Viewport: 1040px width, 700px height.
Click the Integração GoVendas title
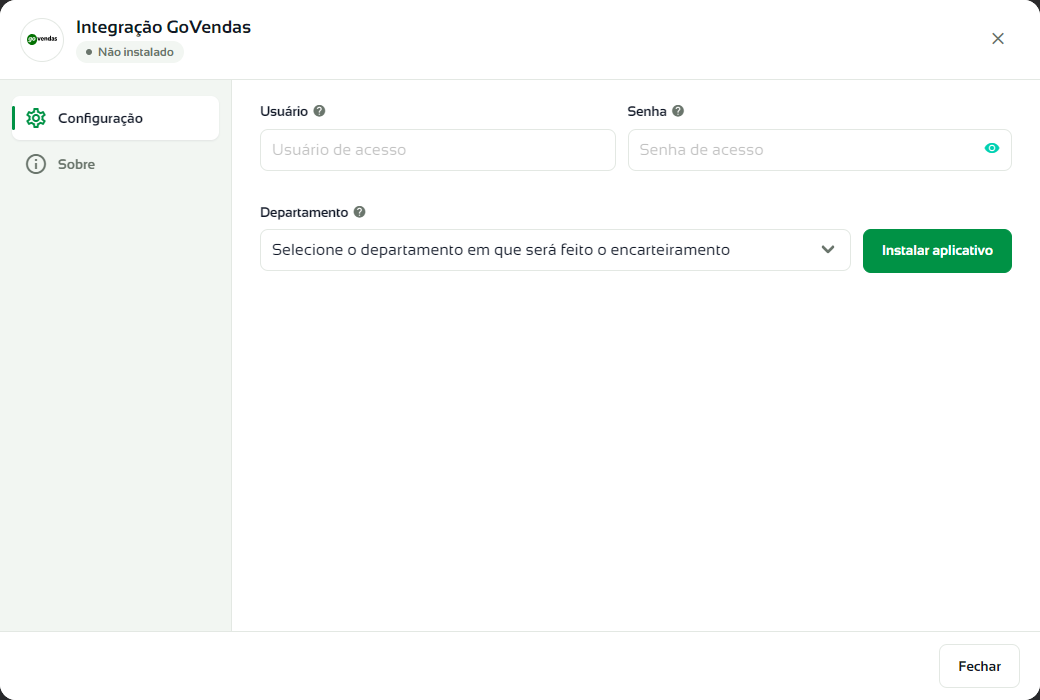[x=163, y=27]
